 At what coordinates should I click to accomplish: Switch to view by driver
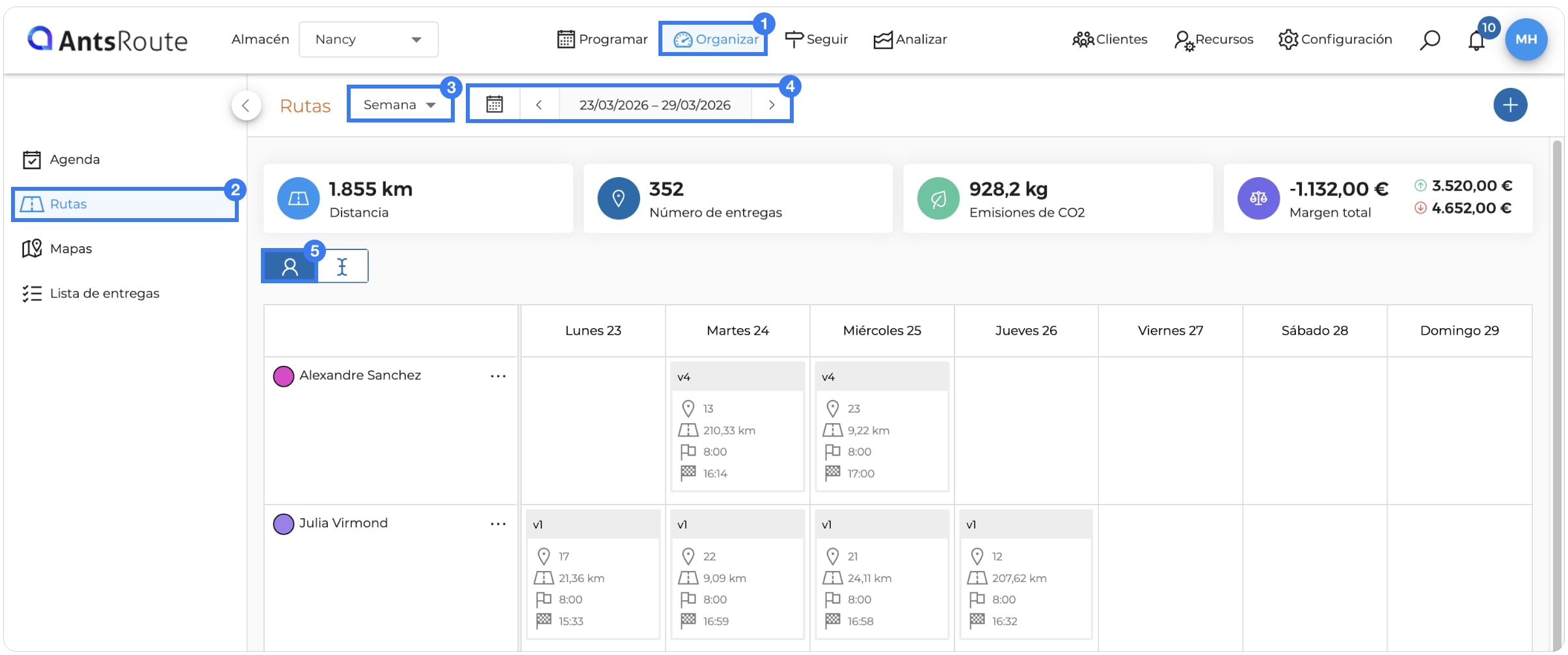[290, 266]
